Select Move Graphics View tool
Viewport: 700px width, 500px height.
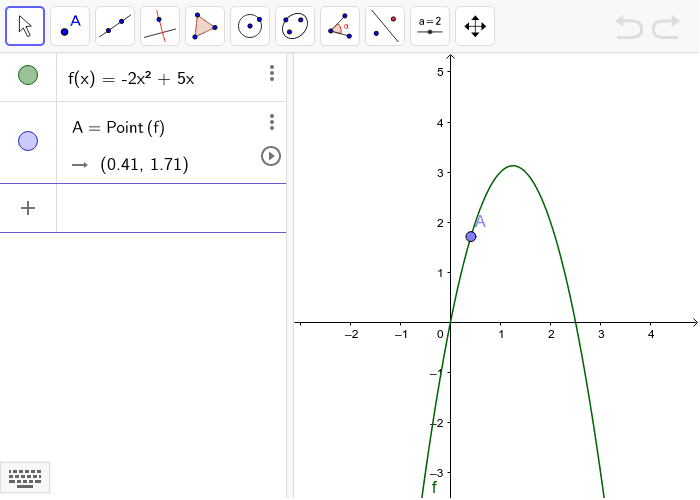[475, 26]
